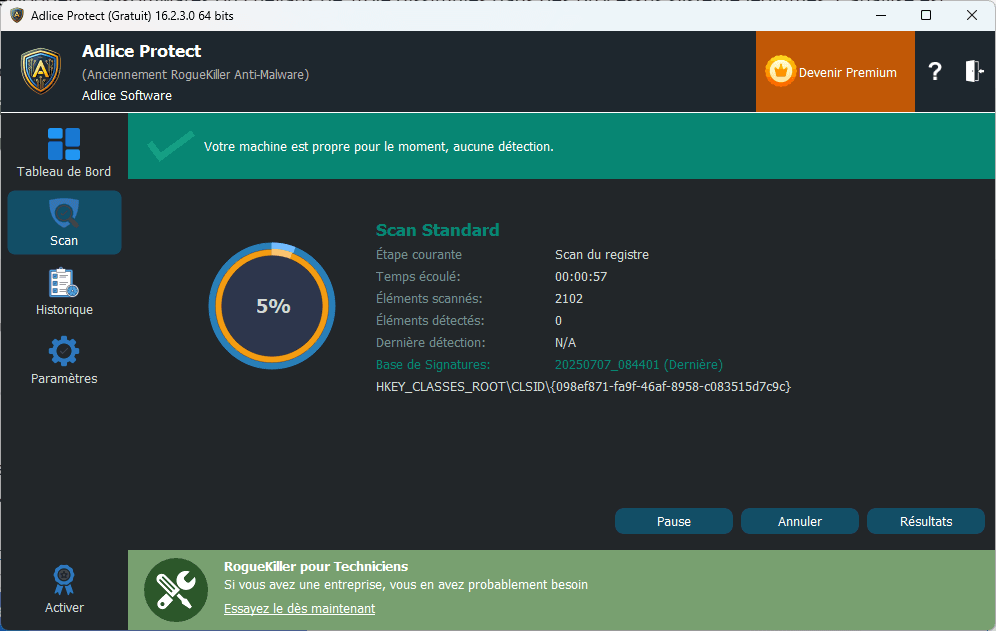The height and width of the screenshot is (631, 996).
Task: Click the Base de Signatures label
Action: point(433,365)
